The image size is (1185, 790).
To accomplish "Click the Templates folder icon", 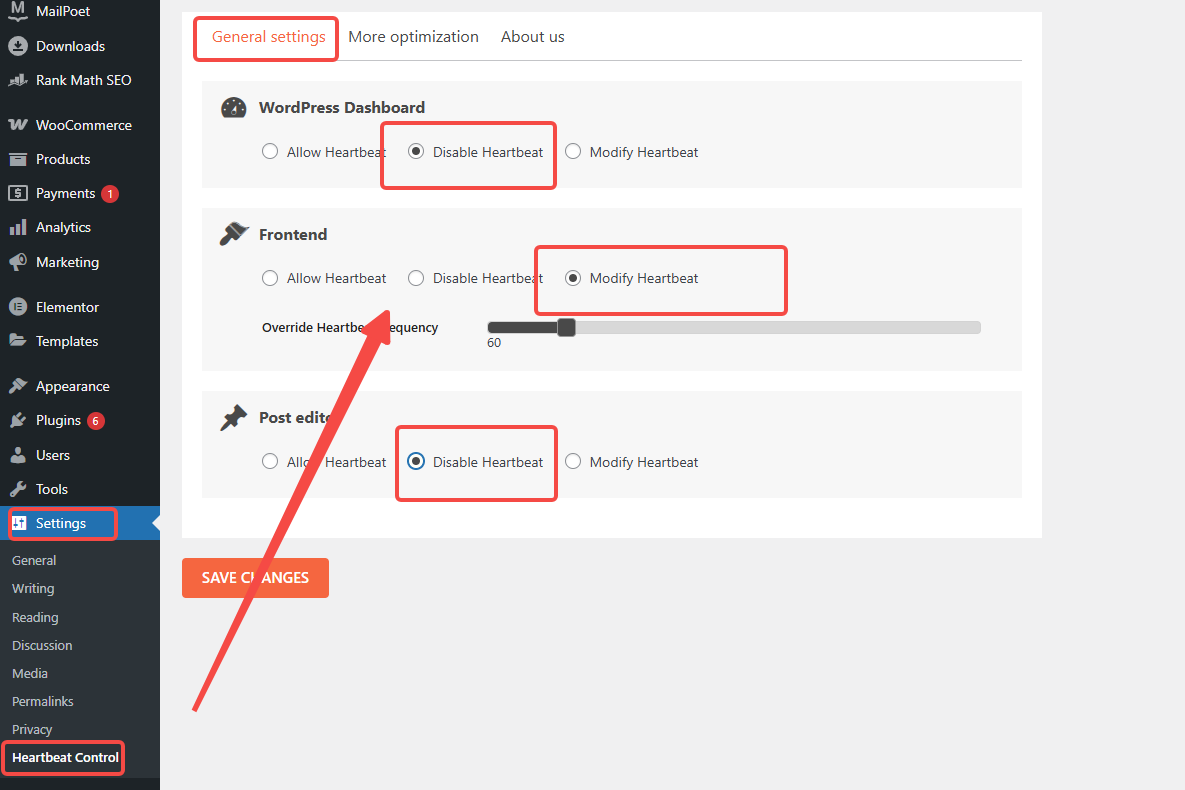I will pyautogui.click(x=18, y=341).
